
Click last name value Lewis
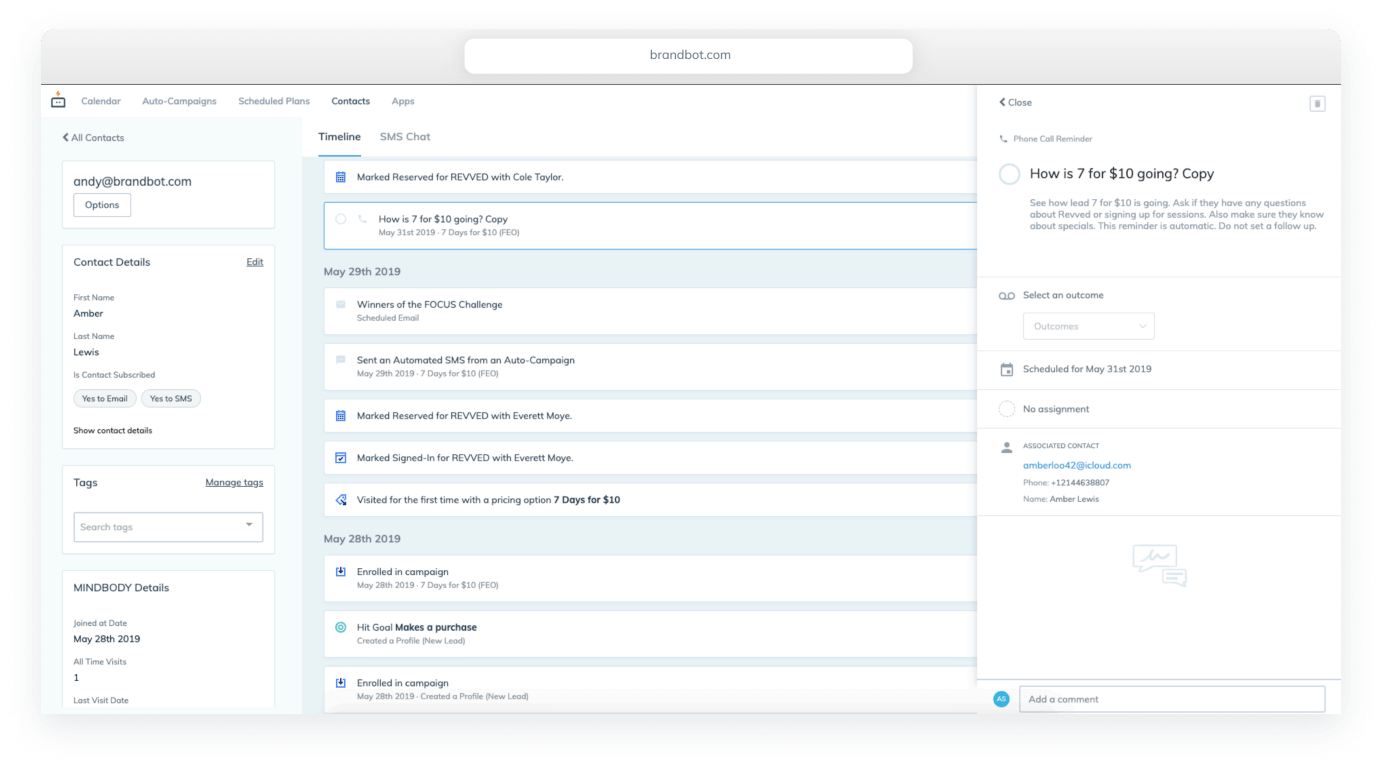pos(86,352)
